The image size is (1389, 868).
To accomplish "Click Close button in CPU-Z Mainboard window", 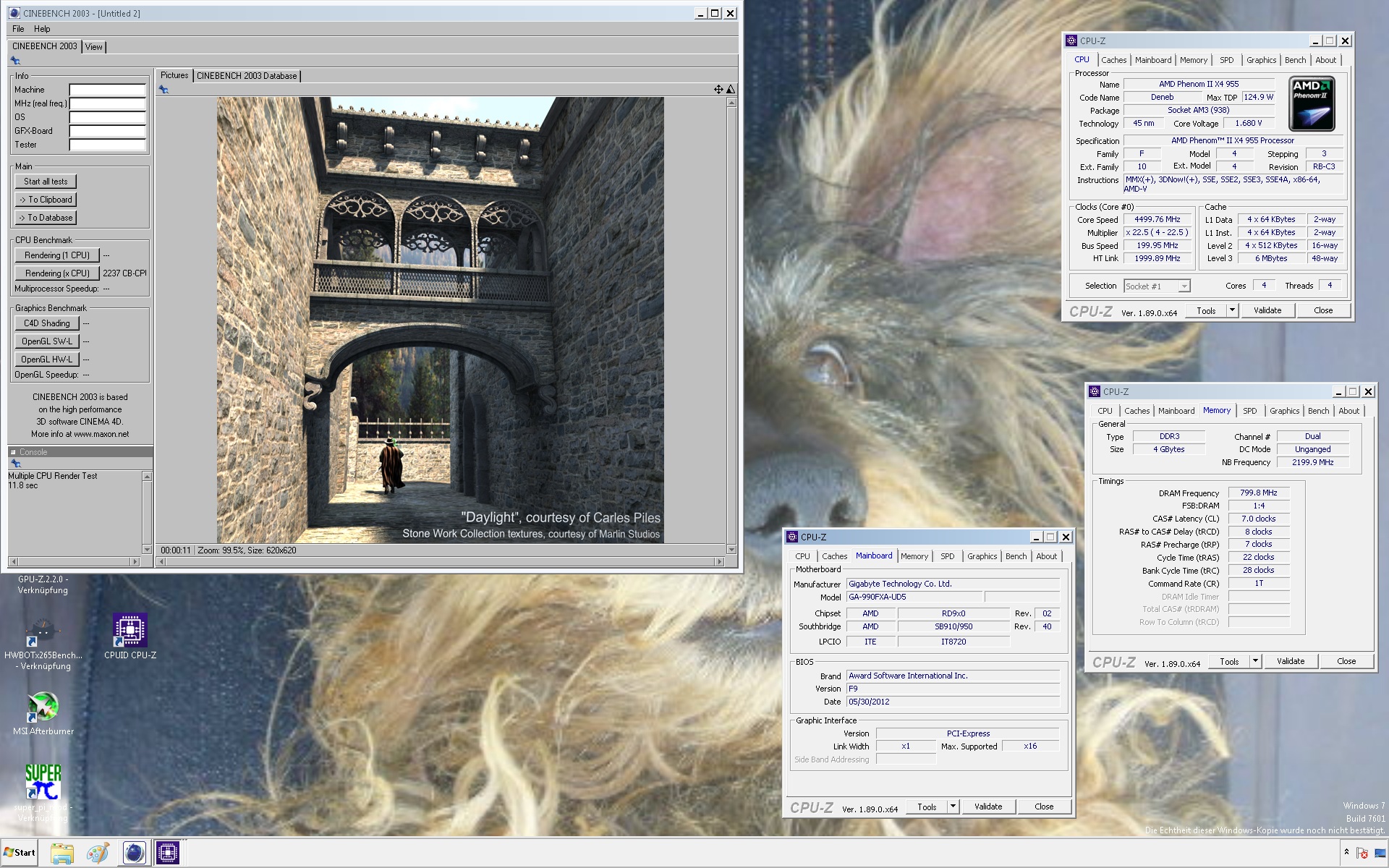I will tap(1044, 807).
